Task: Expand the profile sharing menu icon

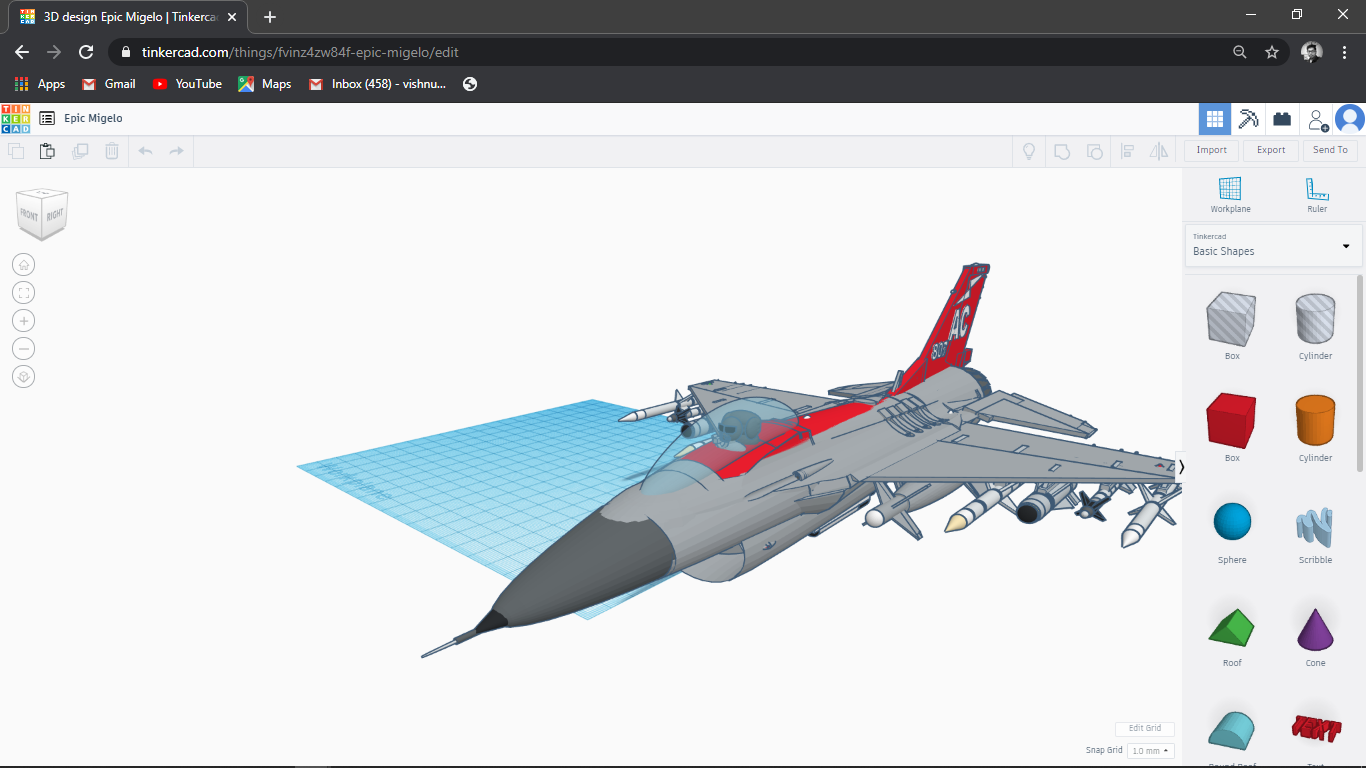Action: tap(1317, 118)
